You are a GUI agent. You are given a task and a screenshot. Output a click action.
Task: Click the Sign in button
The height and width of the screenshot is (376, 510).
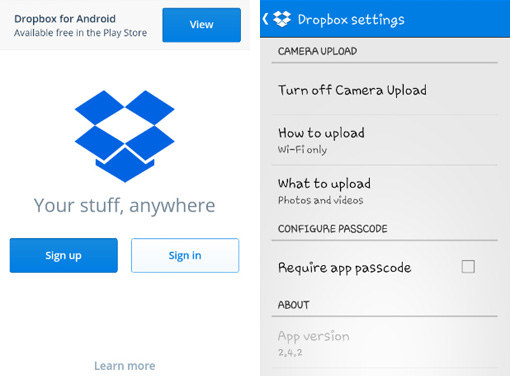point(185,255)
